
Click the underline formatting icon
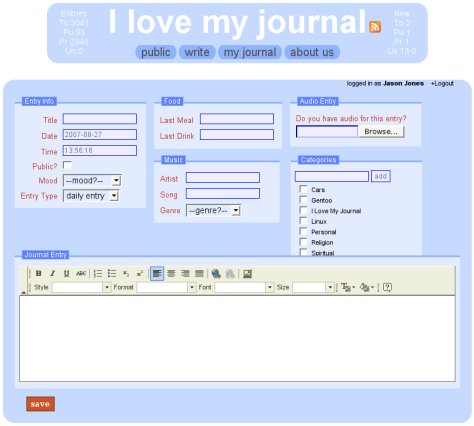coord(66,274)
